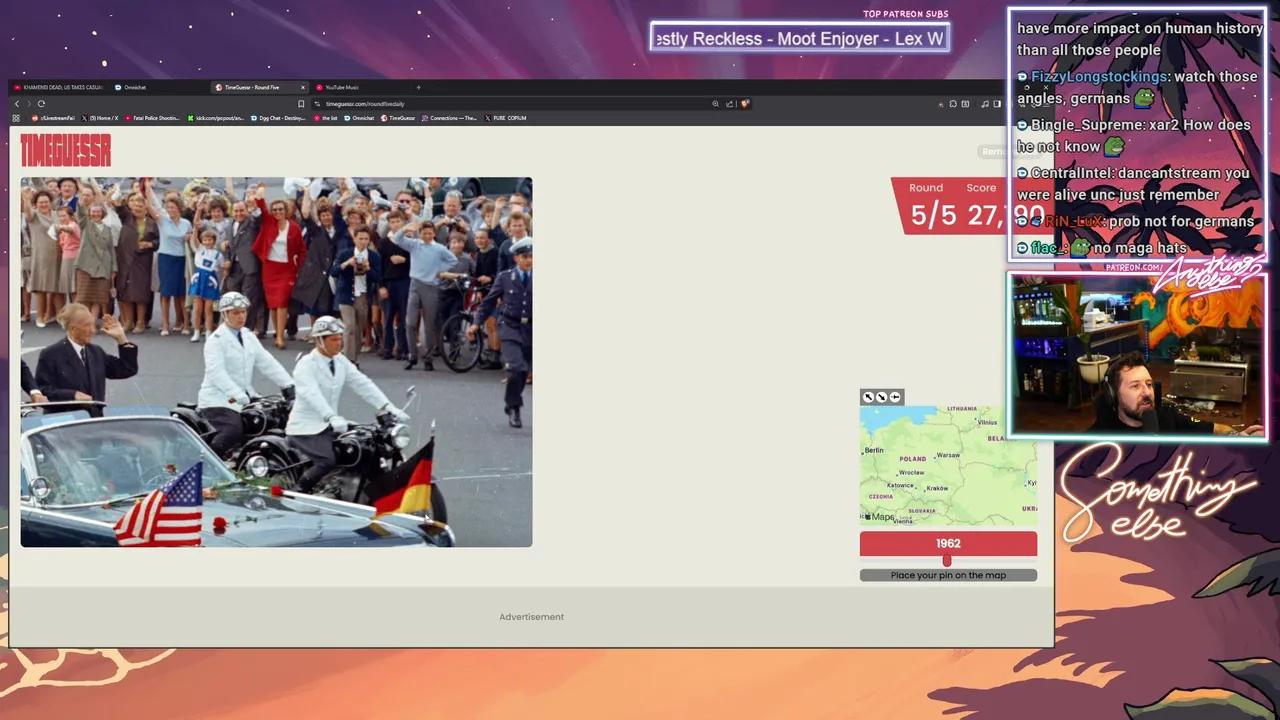Open PURE COPIUM bookmark

click(x=505, y=118)
